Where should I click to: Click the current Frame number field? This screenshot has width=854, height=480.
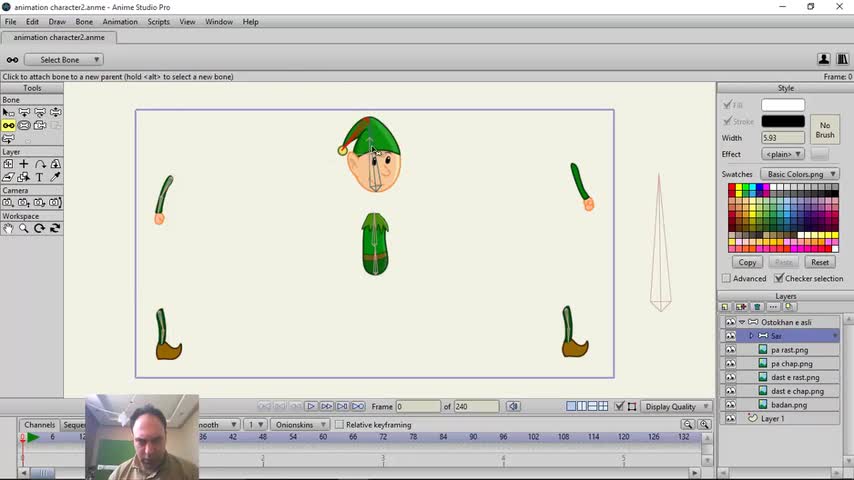pyautogui.click(x=418, y=406)
